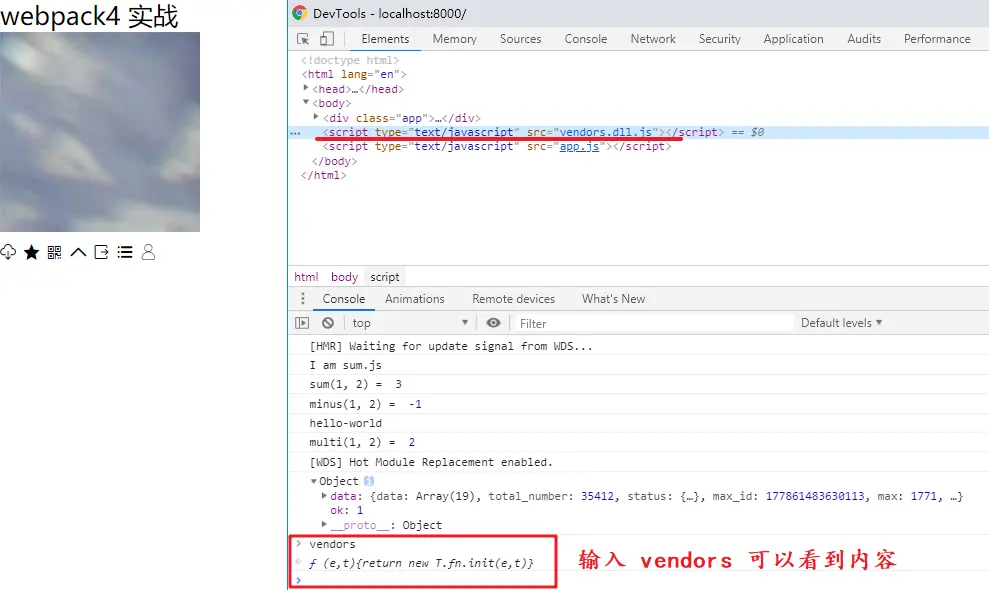Click the entered 'vendors' command line
Screen dimensions: 989x590
(332, 544)
